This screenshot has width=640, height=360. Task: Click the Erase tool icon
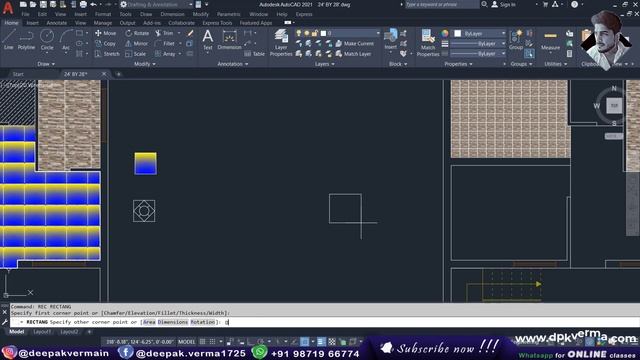190,33
